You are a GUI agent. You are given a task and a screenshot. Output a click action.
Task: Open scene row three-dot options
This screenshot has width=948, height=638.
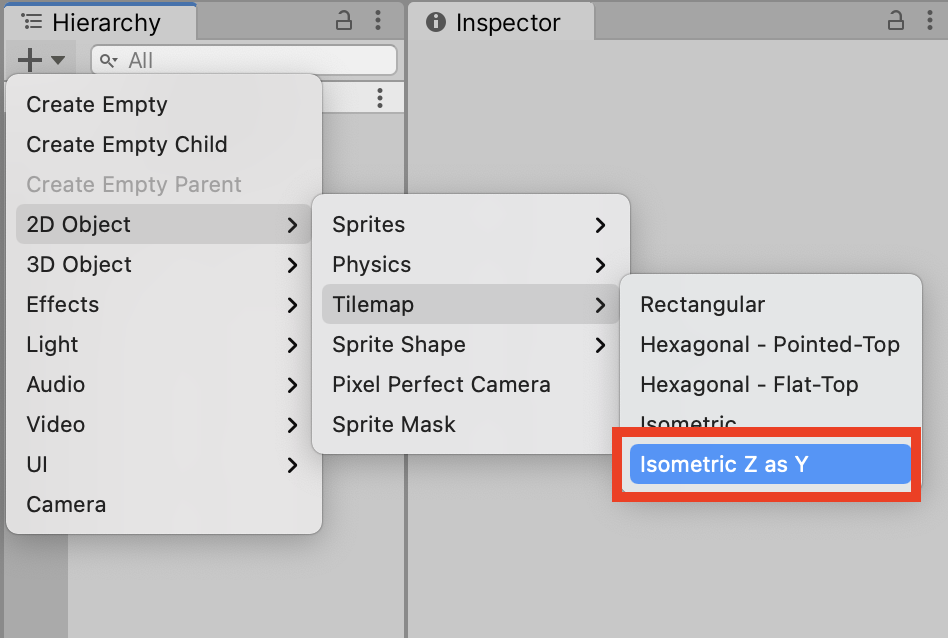[380, 97]
